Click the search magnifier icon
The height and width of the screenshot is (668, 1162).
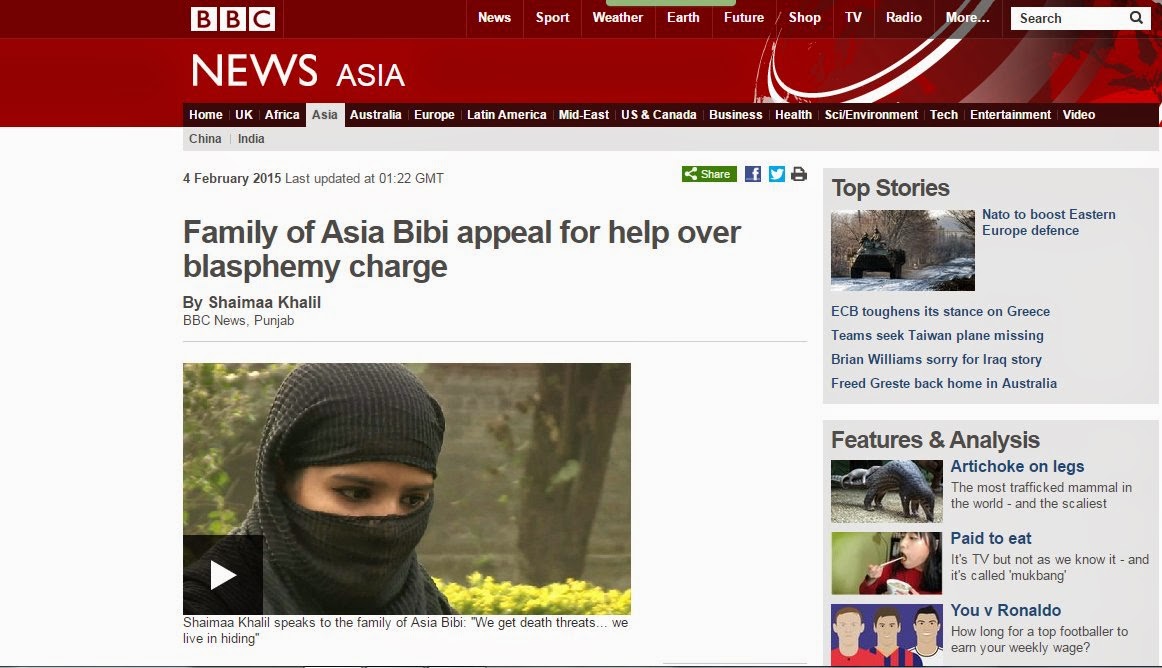[1136, 18]
